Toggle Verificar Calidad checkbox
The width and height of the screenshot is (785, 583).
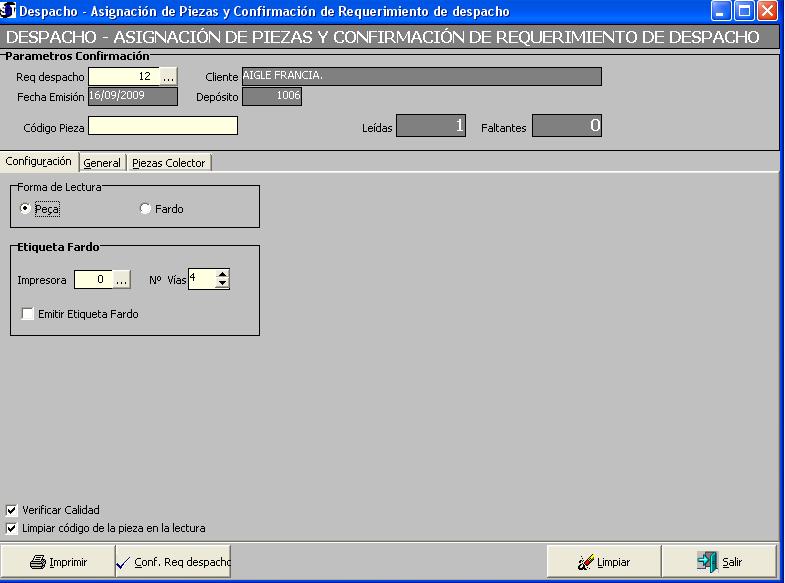(12, 510)
